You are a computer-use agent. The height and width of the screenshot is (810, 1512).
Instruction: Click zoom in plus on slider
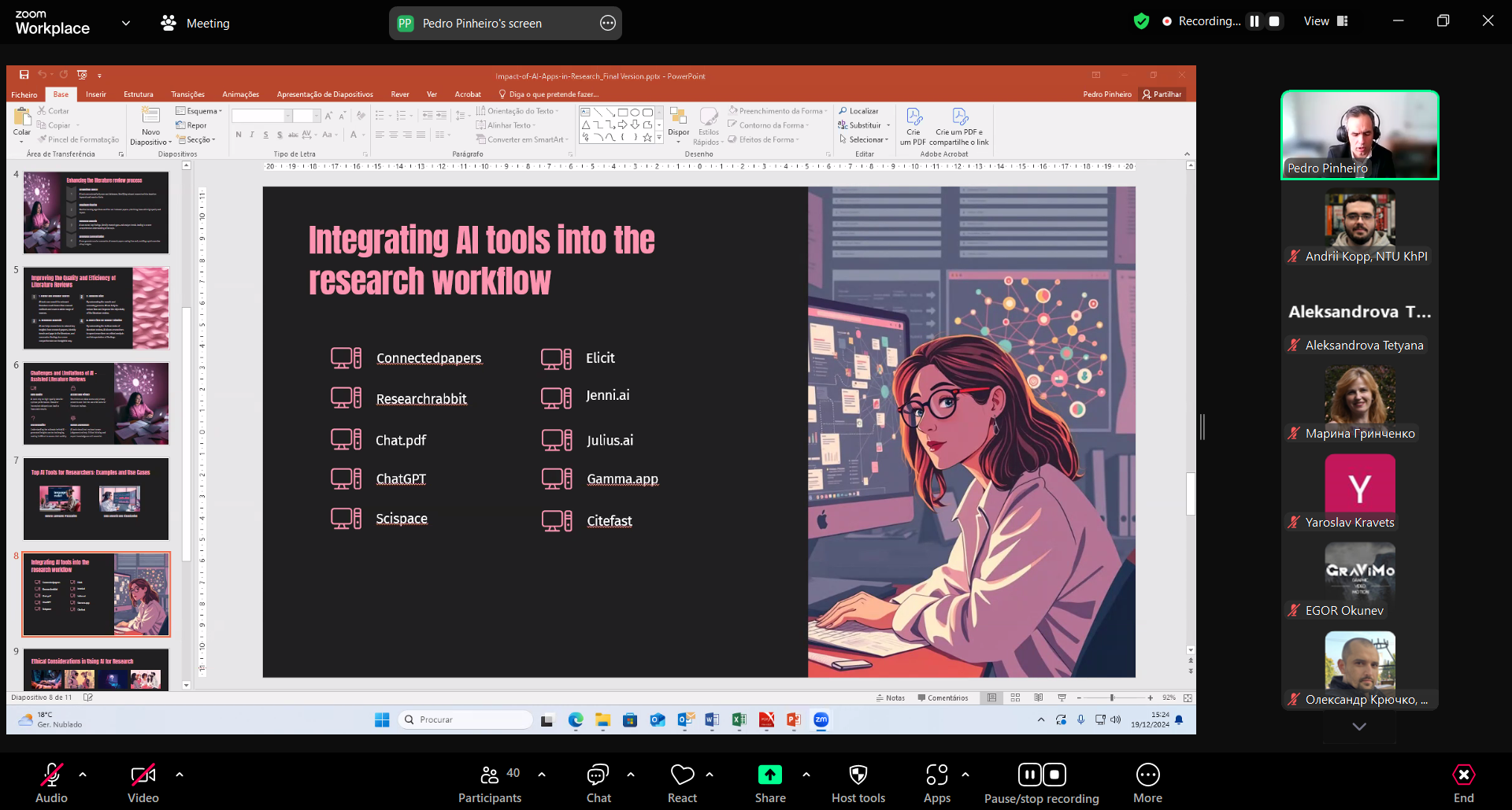coord(1150,697)
